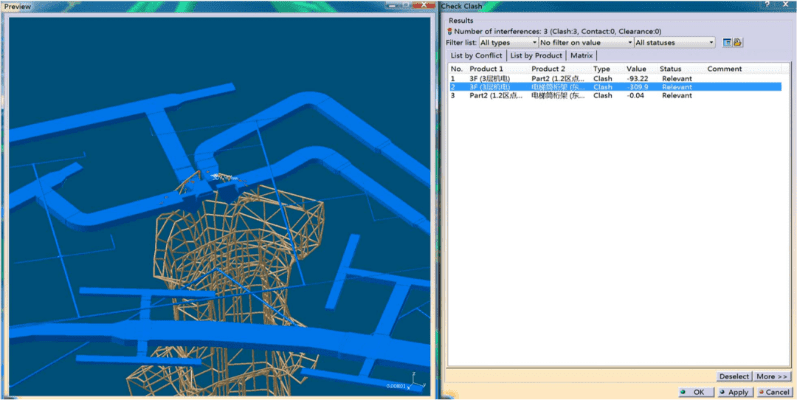Image resolution: width=797 pixels, height=400 pixels.
Task: Confirm with the OK button
Action: click(x=697, y=392)
